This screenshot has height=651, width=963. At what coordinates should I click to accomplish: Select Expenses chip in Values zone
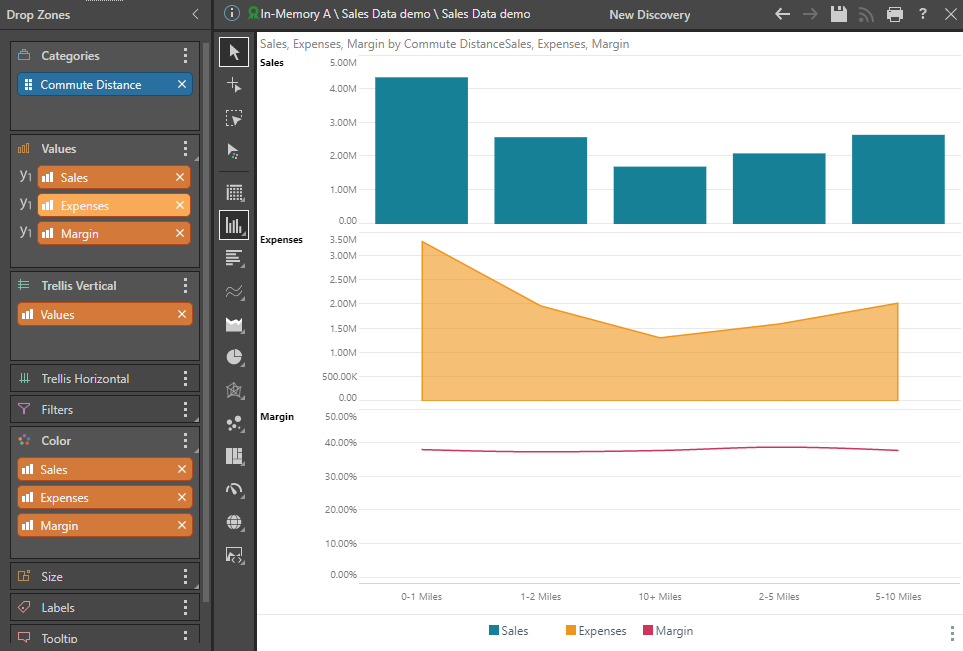coord(105,206)
